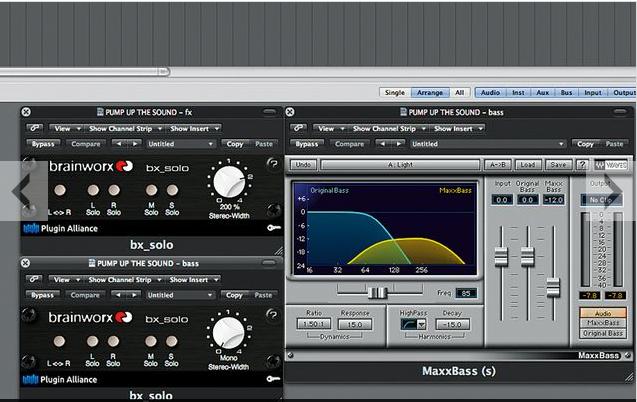Enable R Solo in fx bx_solo

114,190
